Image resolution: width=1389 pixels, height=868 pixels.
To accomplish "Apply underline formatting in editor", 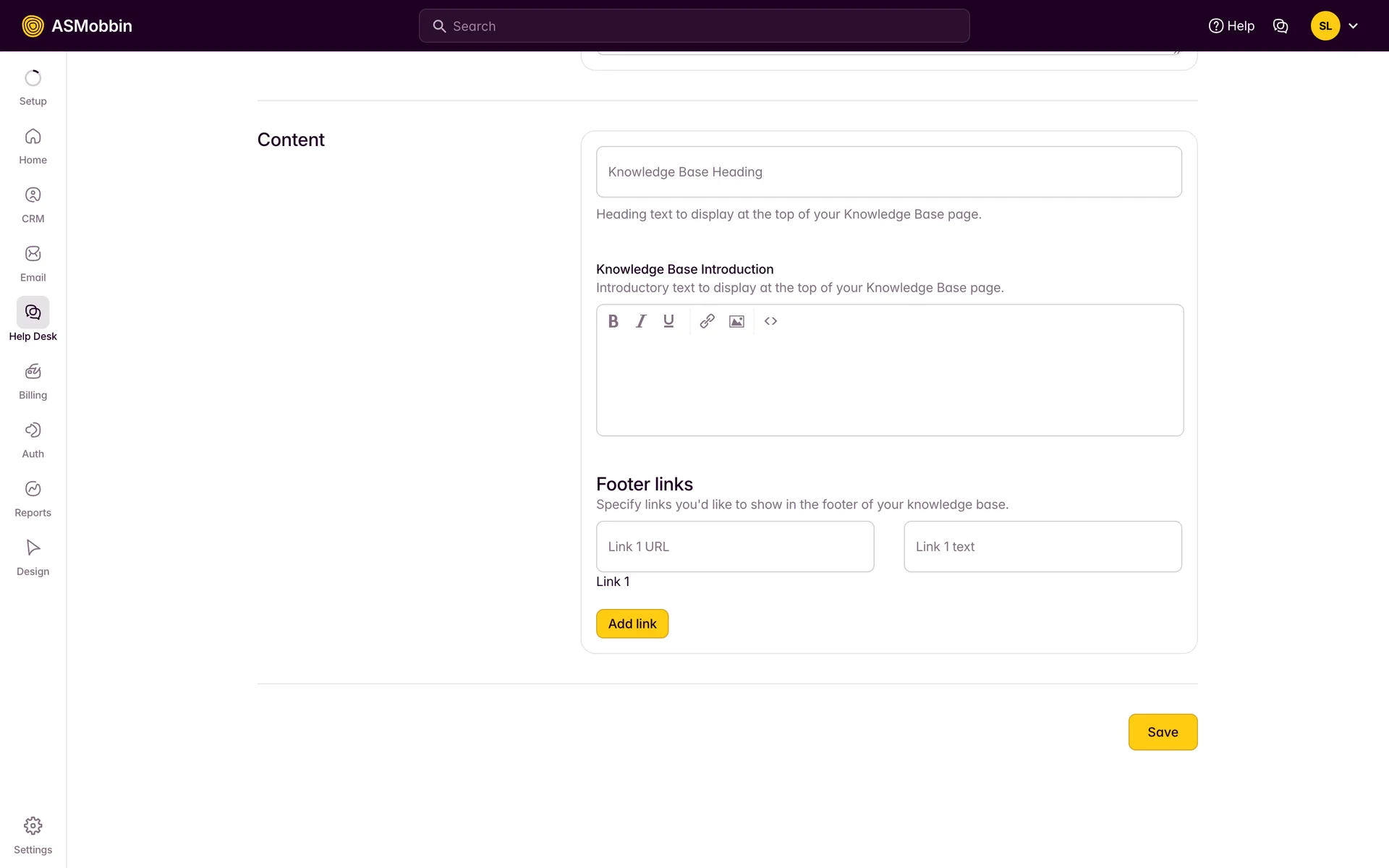I will pos(668,321).
